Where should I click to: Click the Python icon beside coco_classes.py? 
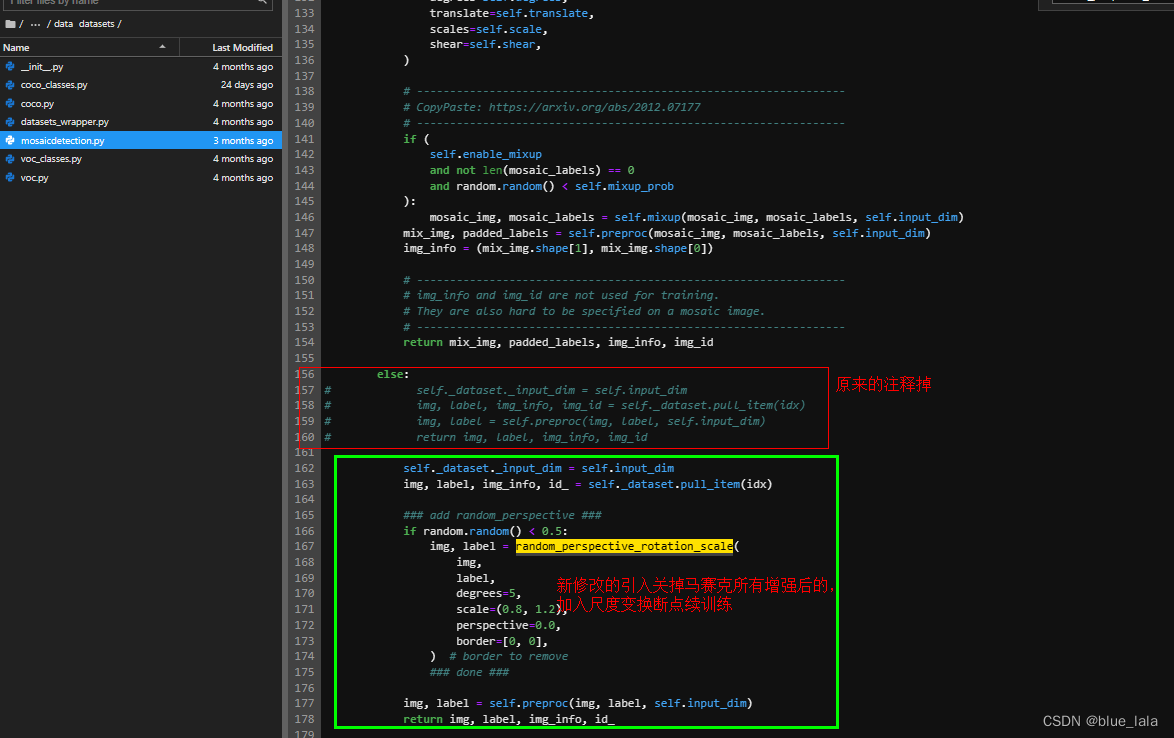pos(10,85)
